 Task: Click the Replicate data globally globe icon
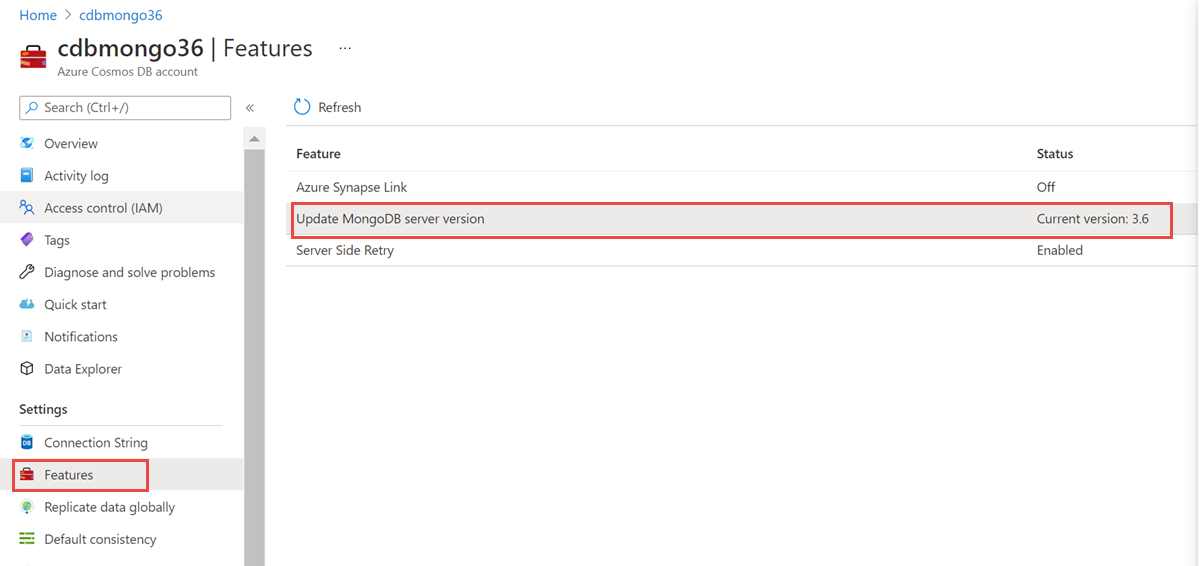point(27,507)
